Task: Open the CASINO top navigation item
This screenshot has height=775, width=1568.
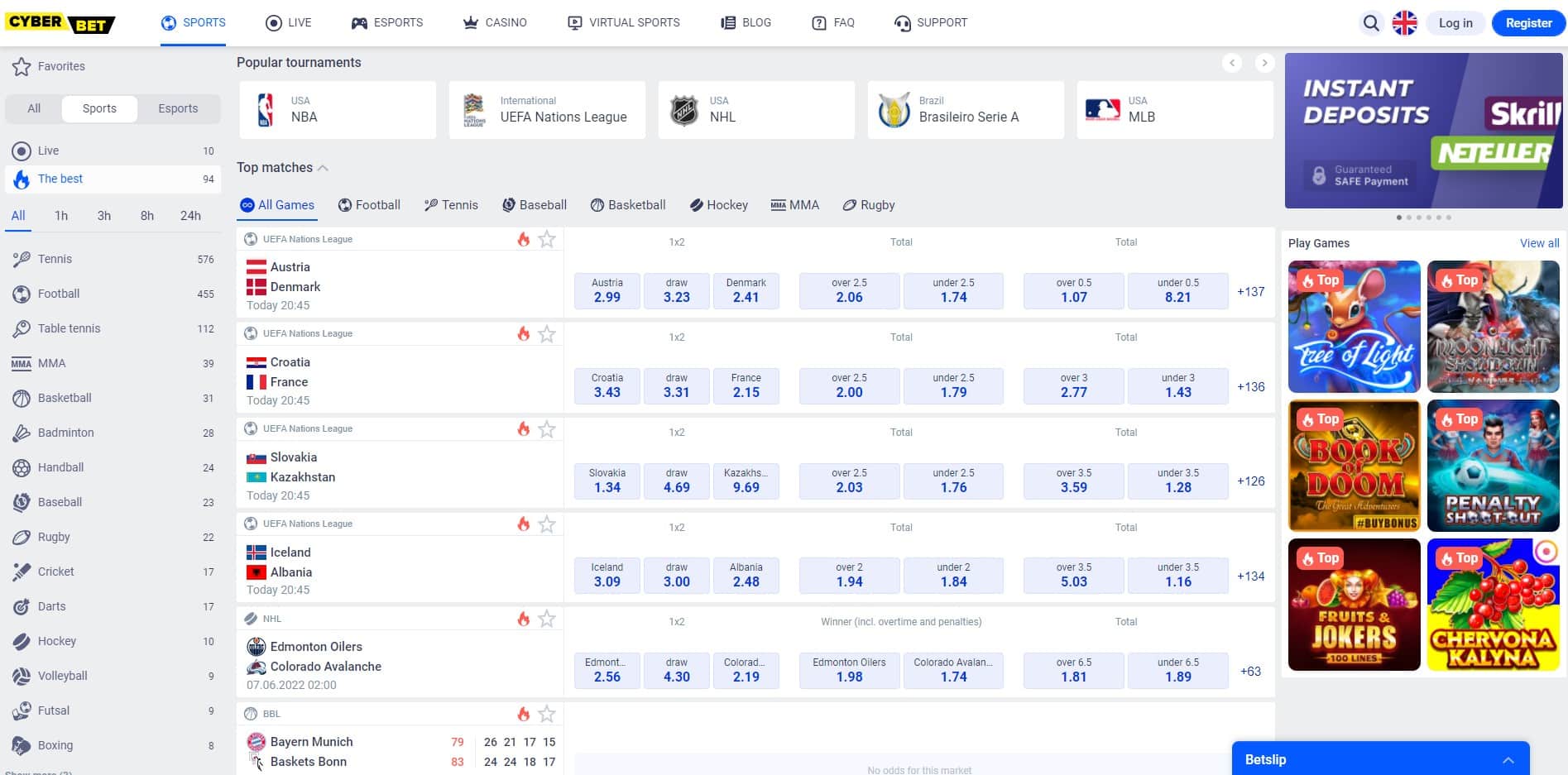Action: [x=495, y=23]
